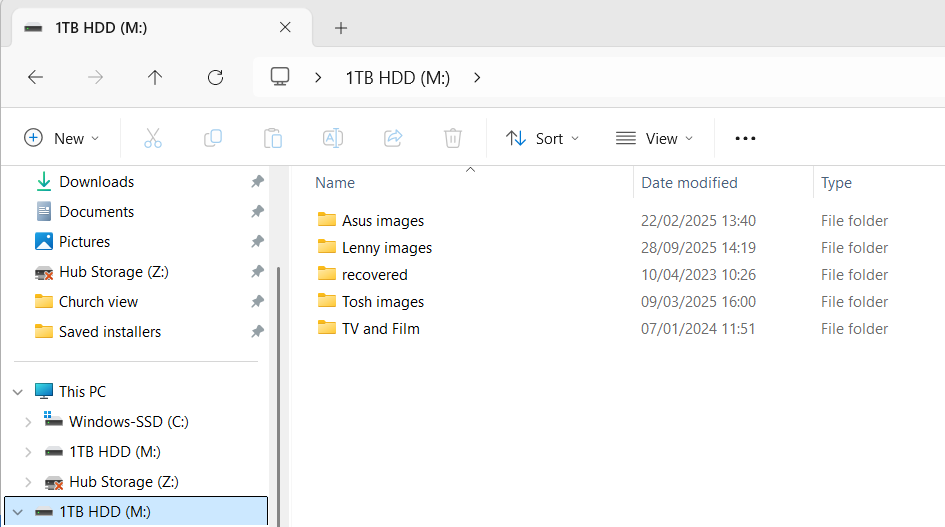
Task: Select the recovered folder
Action: pos(374,275)
